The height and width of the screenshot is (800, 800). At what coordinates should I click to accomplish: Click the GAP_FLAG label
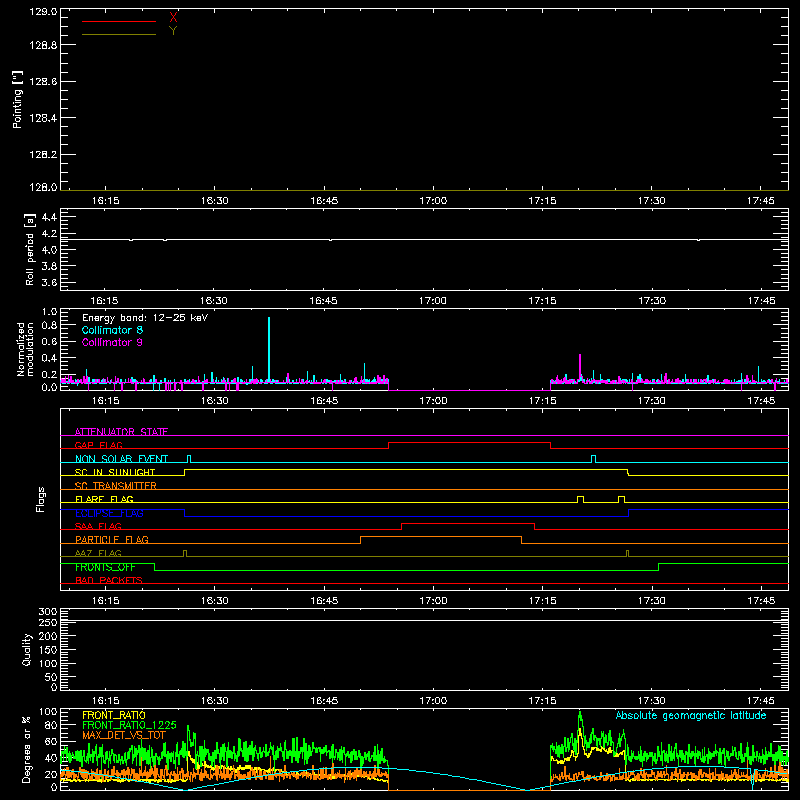98,445
